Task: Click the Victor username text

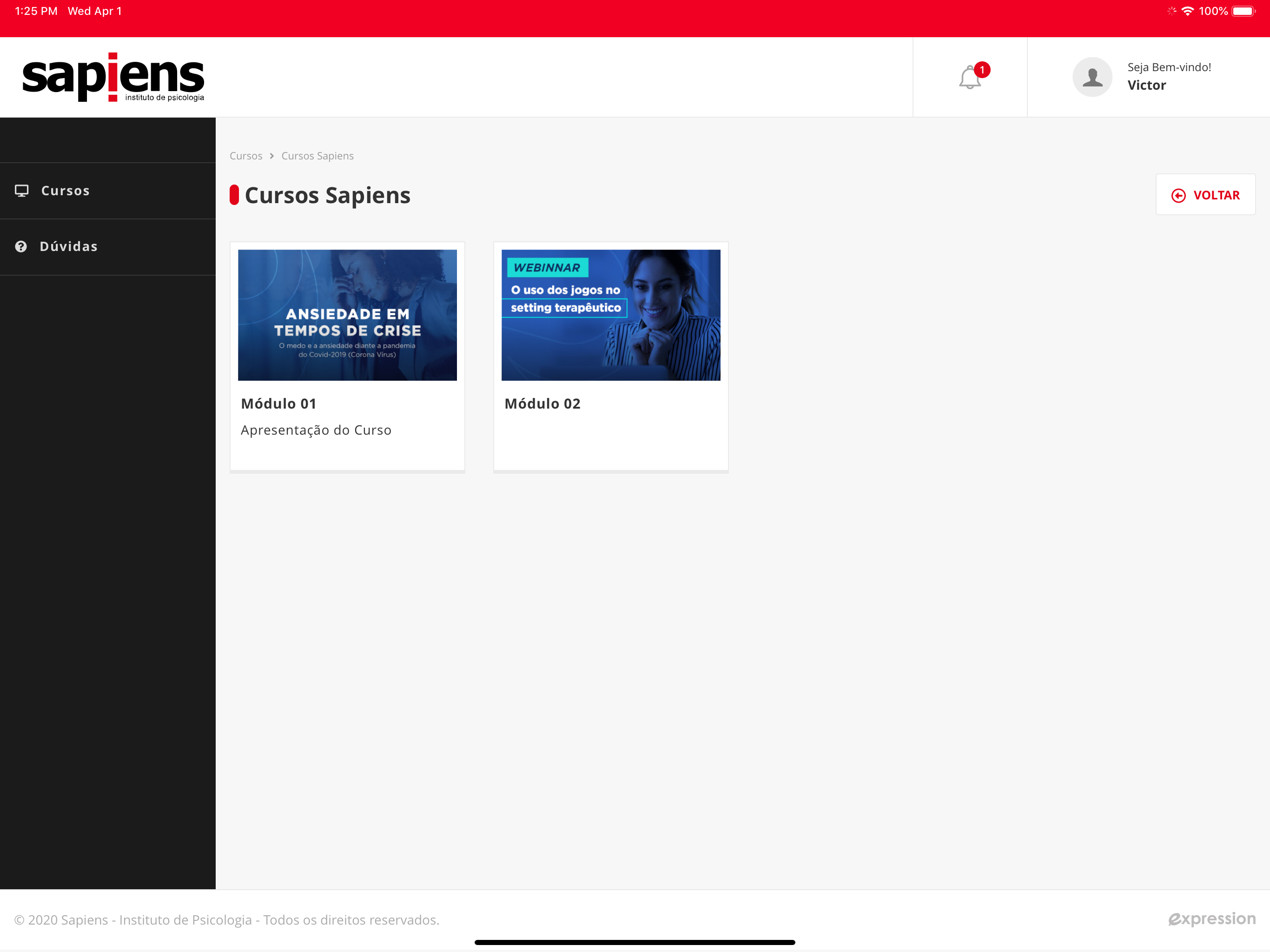Action: coord(1146,85)
